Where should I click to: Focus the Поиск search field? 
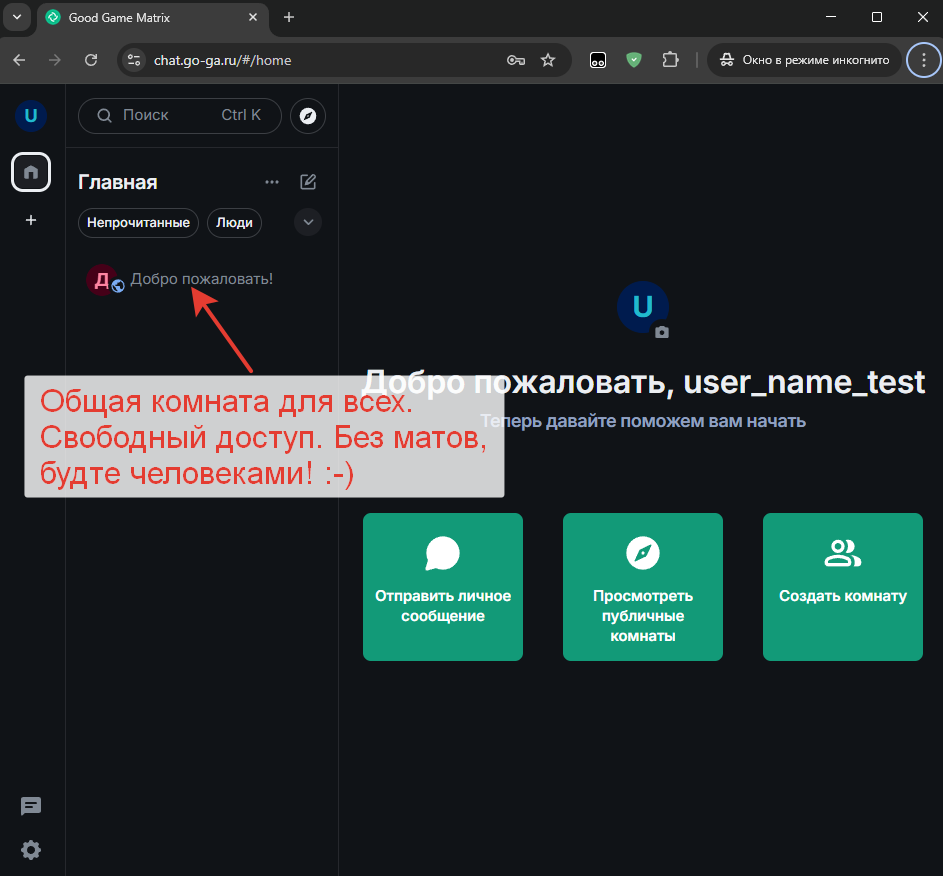180,115
